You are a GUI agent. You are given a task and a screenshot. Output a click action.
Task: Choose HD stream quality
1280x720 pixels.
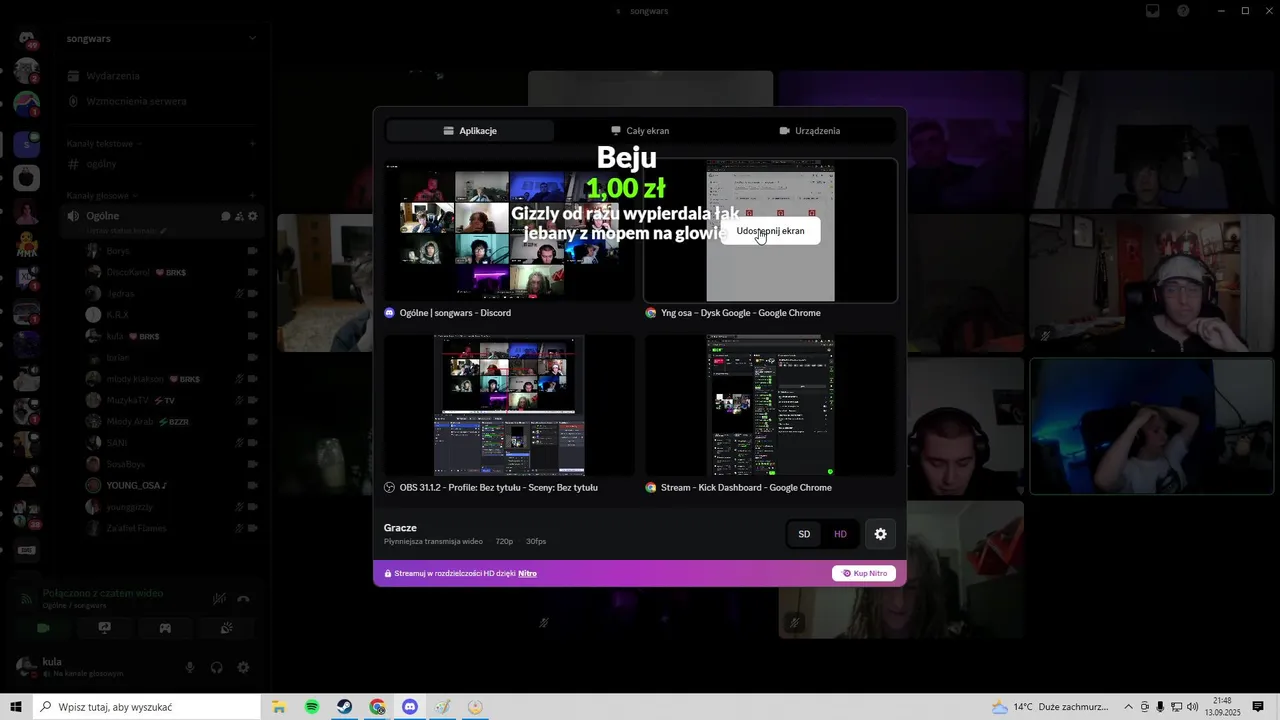tap(840, 534)
